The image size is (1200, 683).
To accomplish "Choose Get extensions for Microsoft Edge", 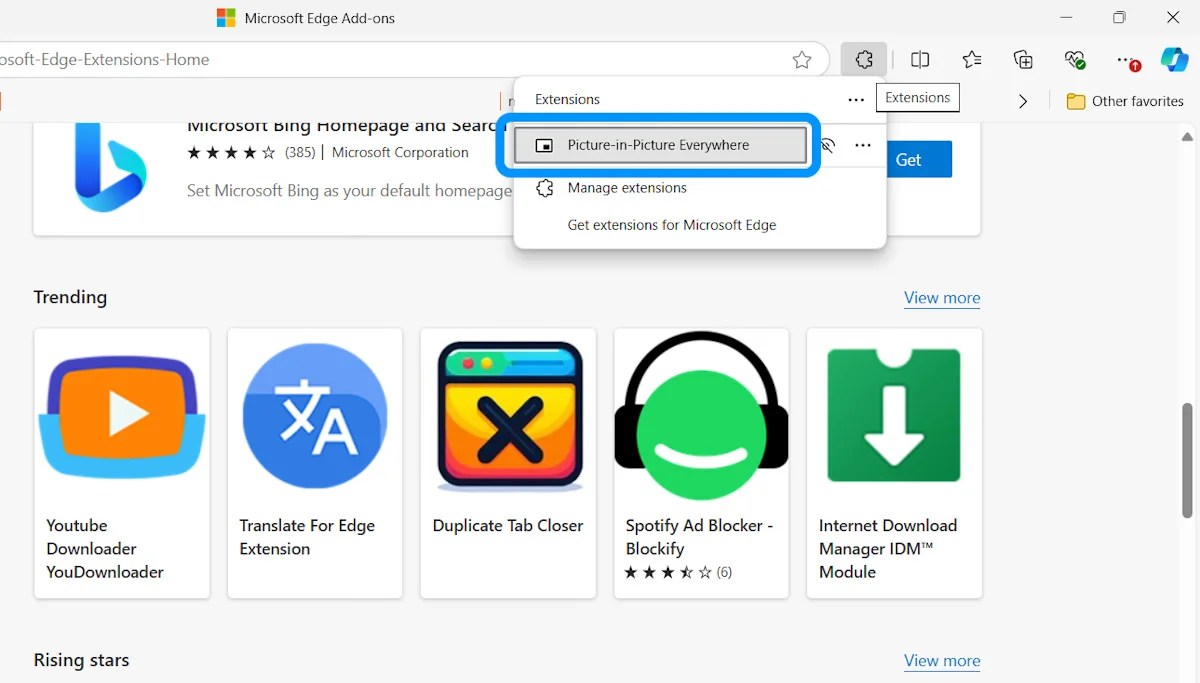I will point(672,225).
